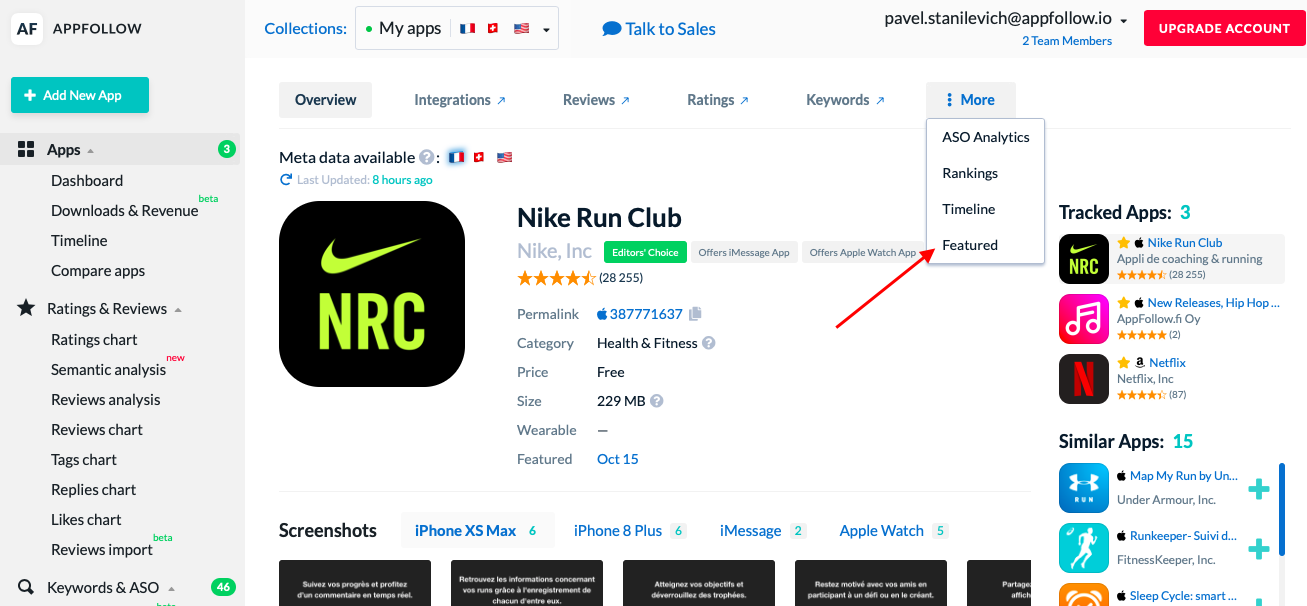Click the Editors' Choice badge
This screenshot has width=1307, height=606.
click(646, 253)
